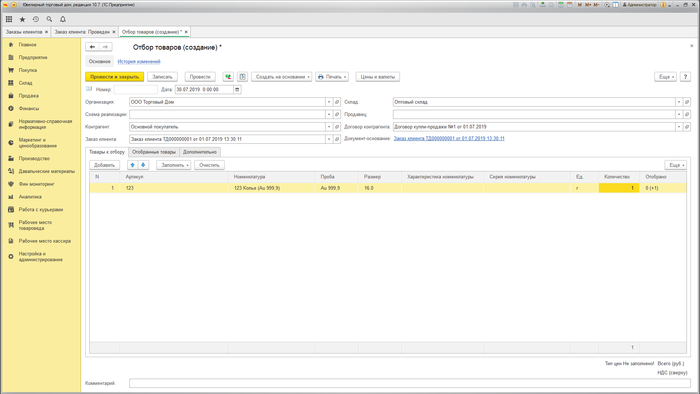
Task: Open the sections grid menu icon
Action: point(9,19)
